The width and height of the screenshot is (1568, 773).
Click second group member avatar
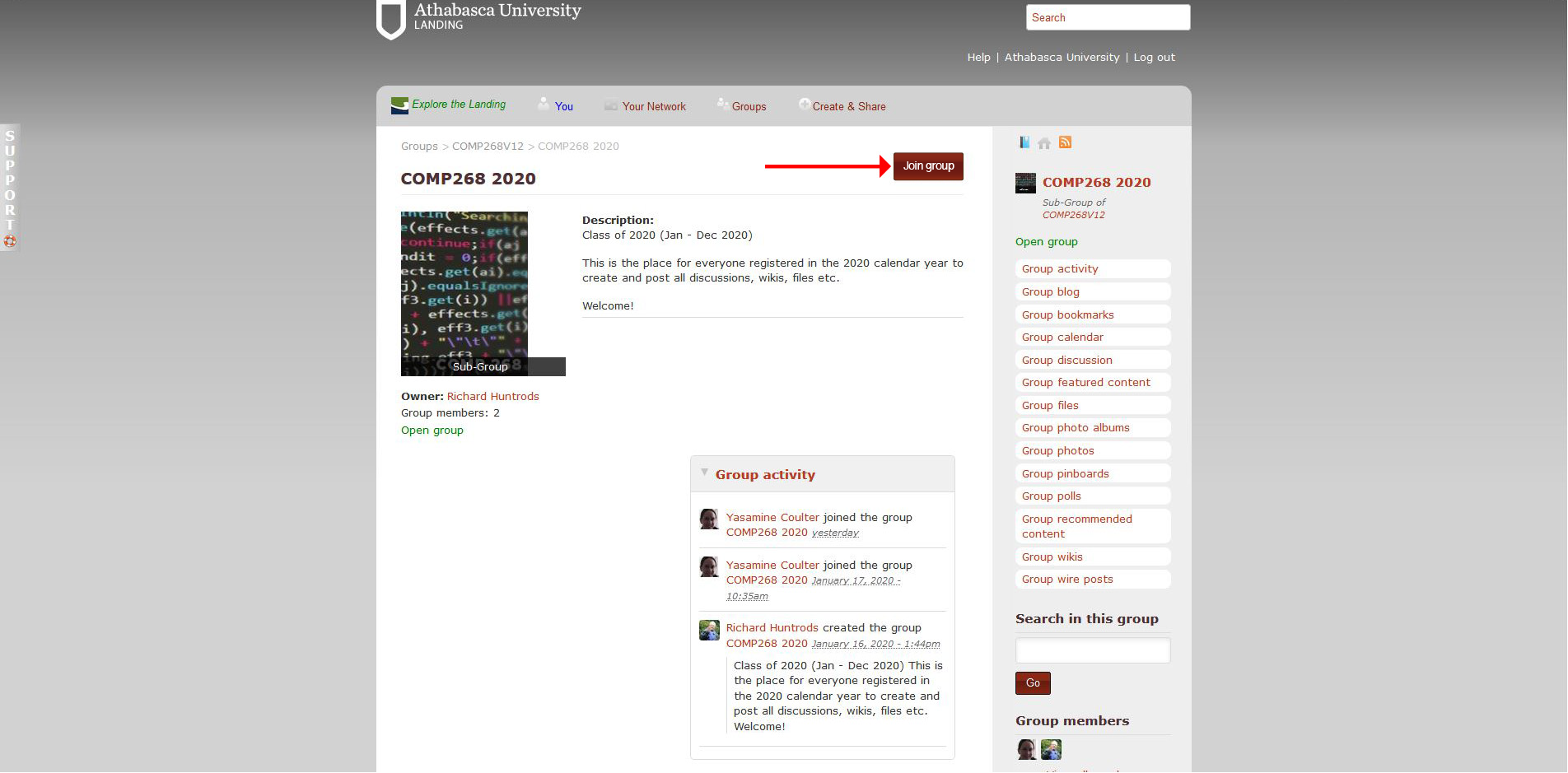click(x=1051, y=749)
